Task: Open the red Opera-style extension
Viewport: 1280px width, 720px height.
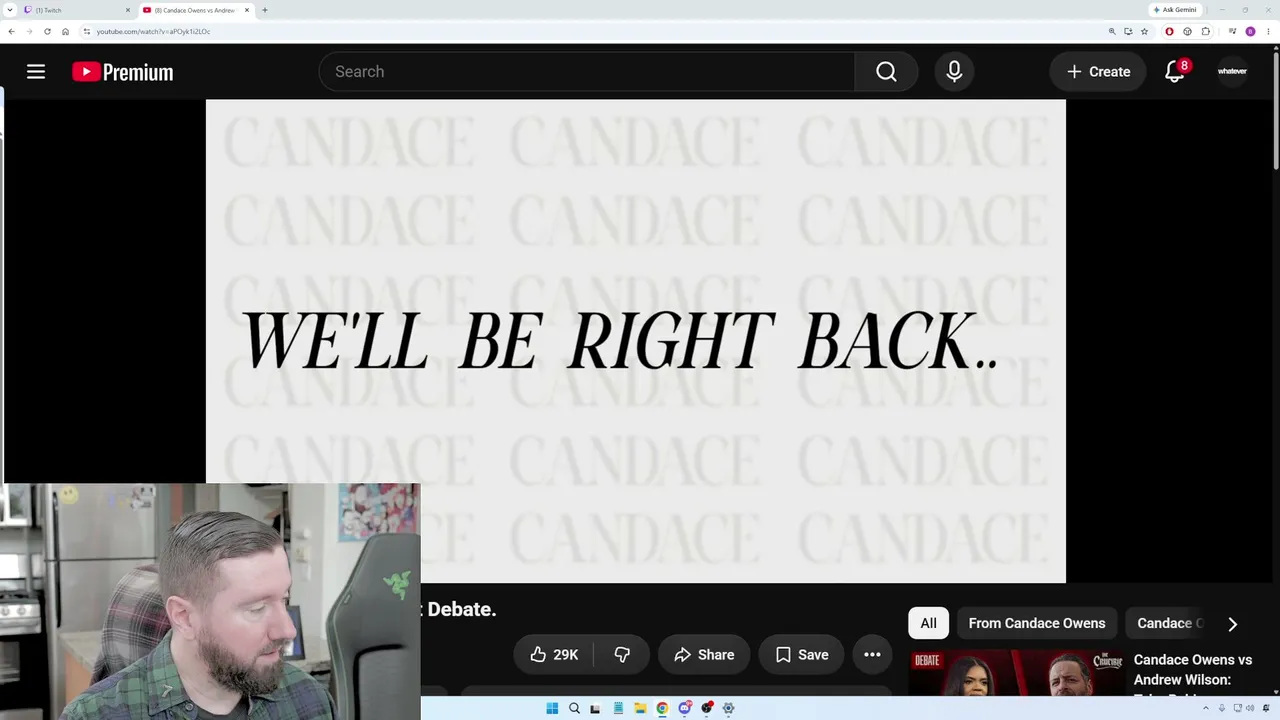Action: [x=1170, y=31]
